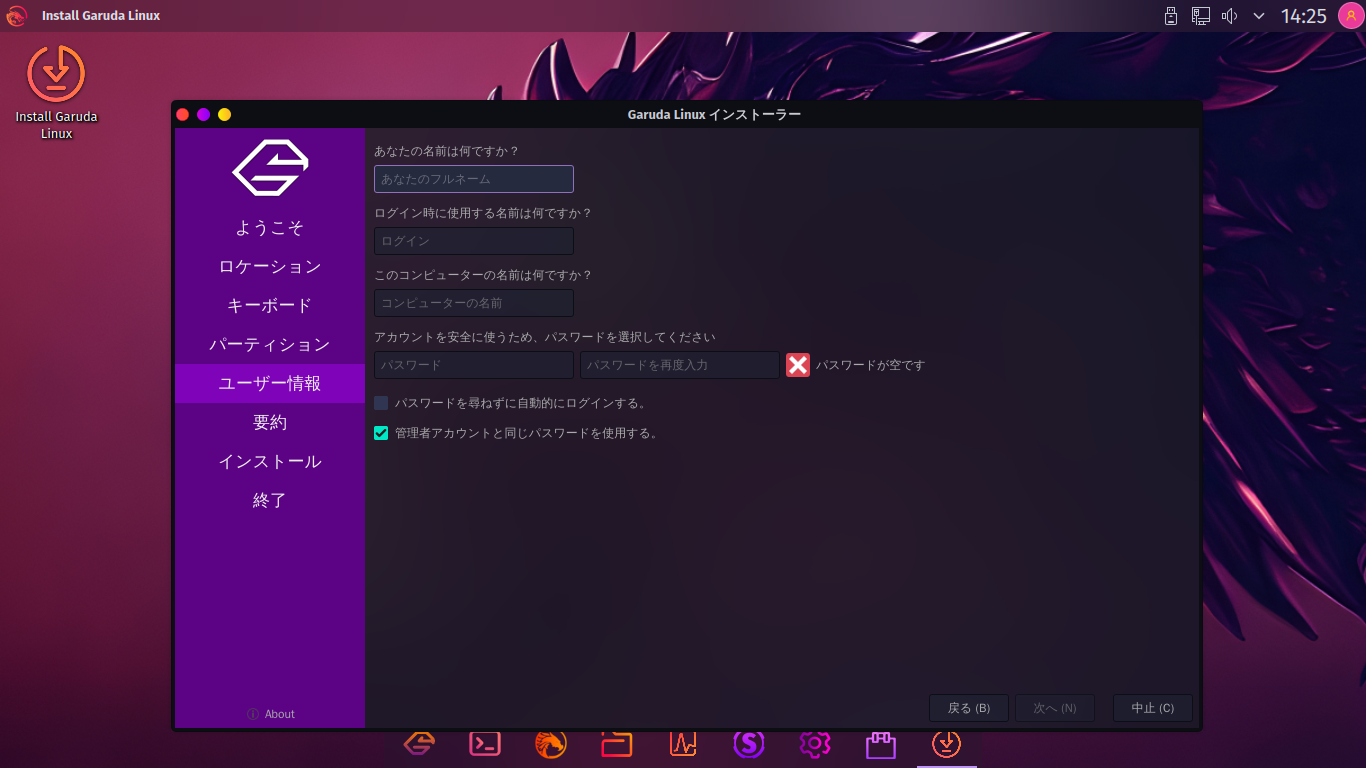Image resolution: width=1366 pixels, height=768 pixels.
Task: Select the キーボード step
Action: 270,305
